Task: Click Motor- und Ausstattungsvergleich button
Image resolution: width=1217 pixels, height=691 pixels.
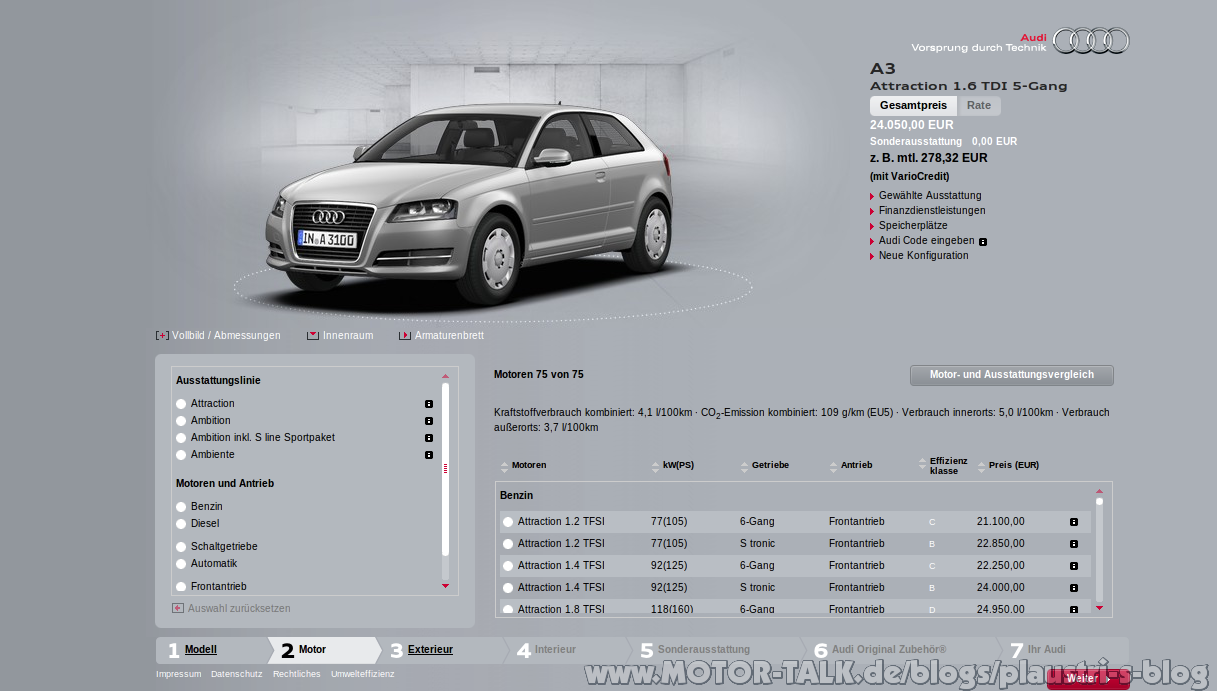Action: point(1012,375)
